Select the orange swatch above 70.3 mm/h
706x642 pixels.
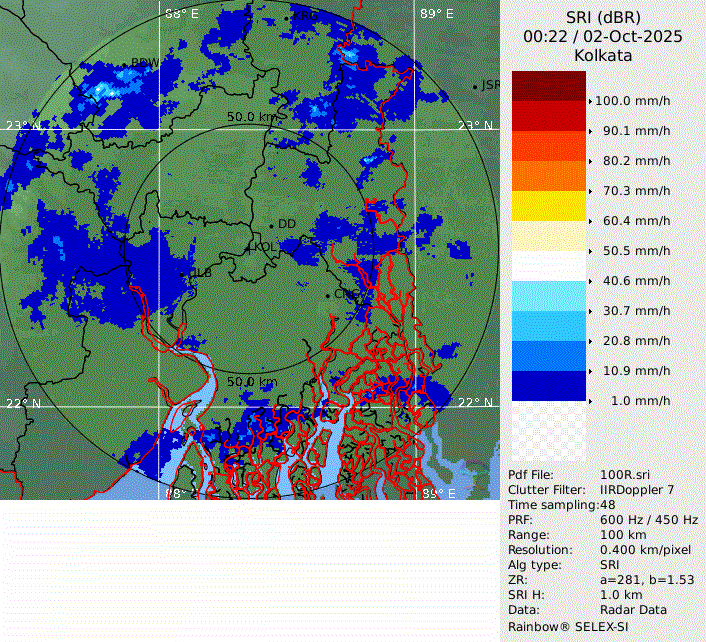coord(547,176)
